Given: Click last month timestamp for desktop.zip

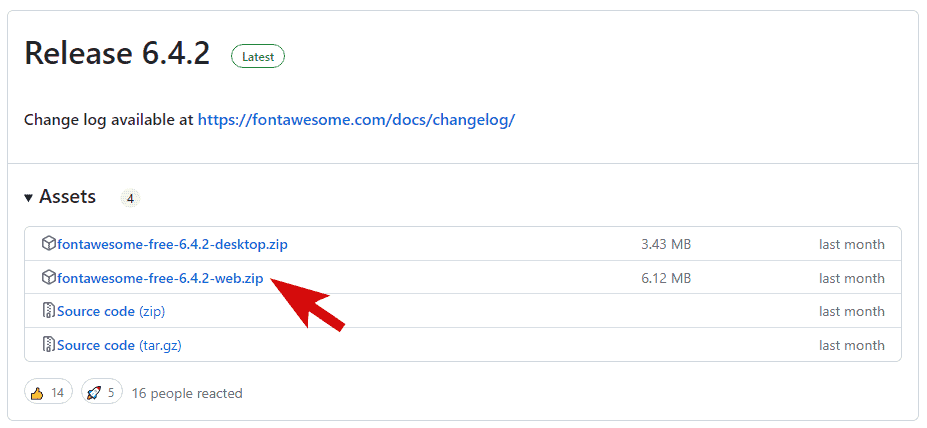Looking at the screenshot, I should coord(851,244).
